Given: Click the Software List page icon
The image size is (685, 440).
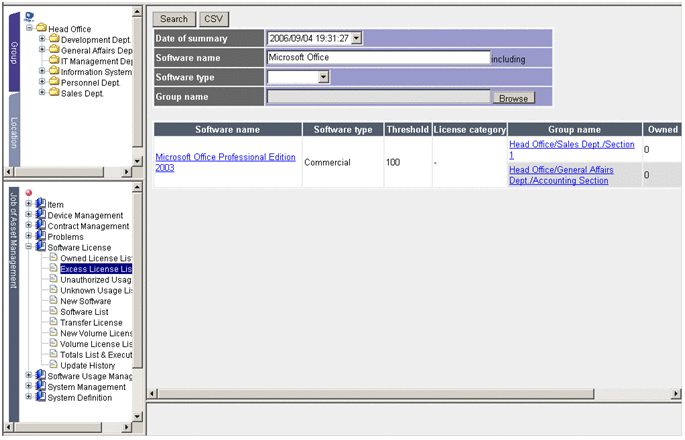Looking at the screenshot, I should pyautogui.click(x=53, y=311).
